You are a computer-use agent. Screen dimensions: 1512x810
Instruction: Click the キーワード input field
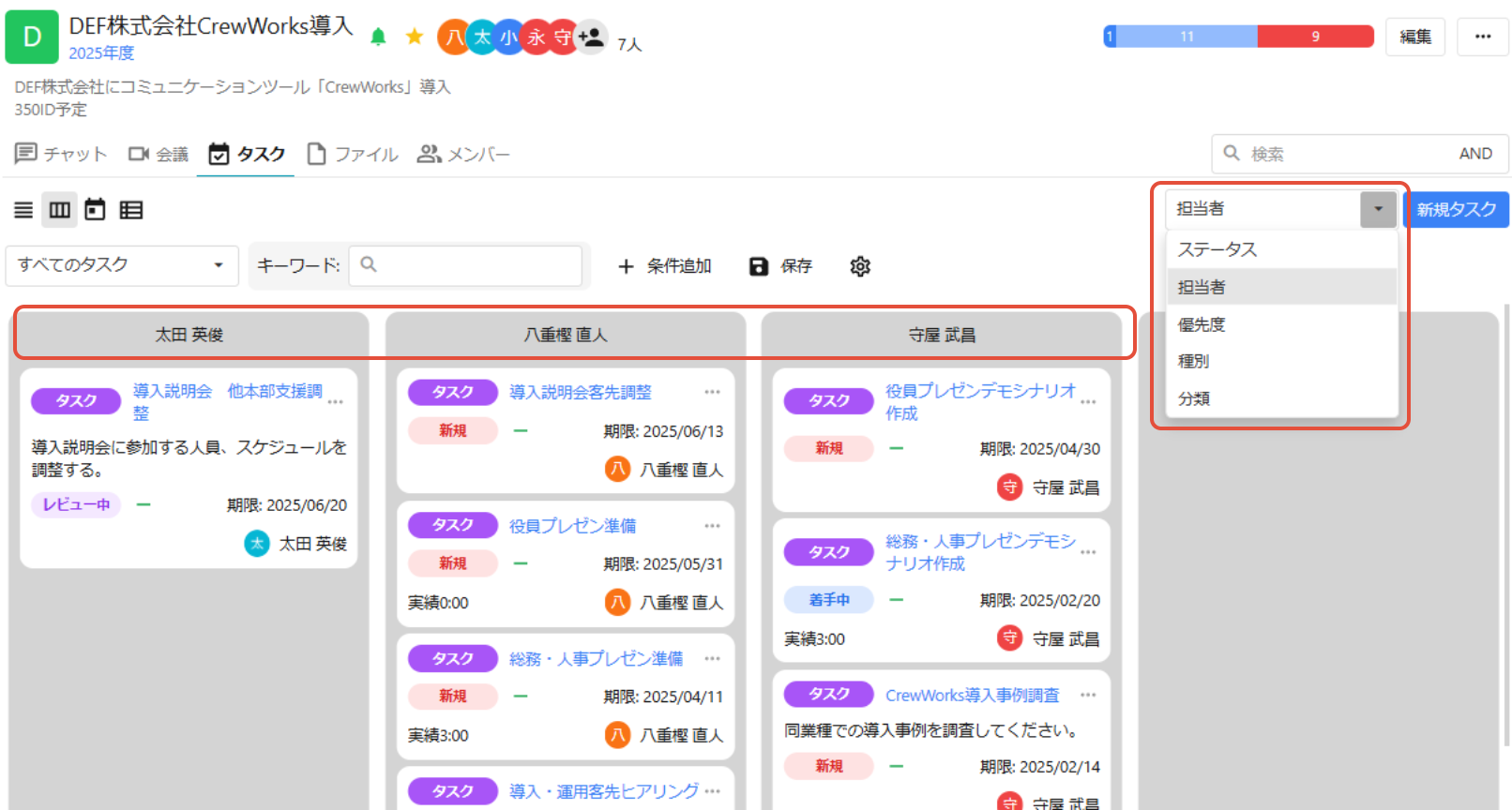pyautogui.click(x=465, y=265)
